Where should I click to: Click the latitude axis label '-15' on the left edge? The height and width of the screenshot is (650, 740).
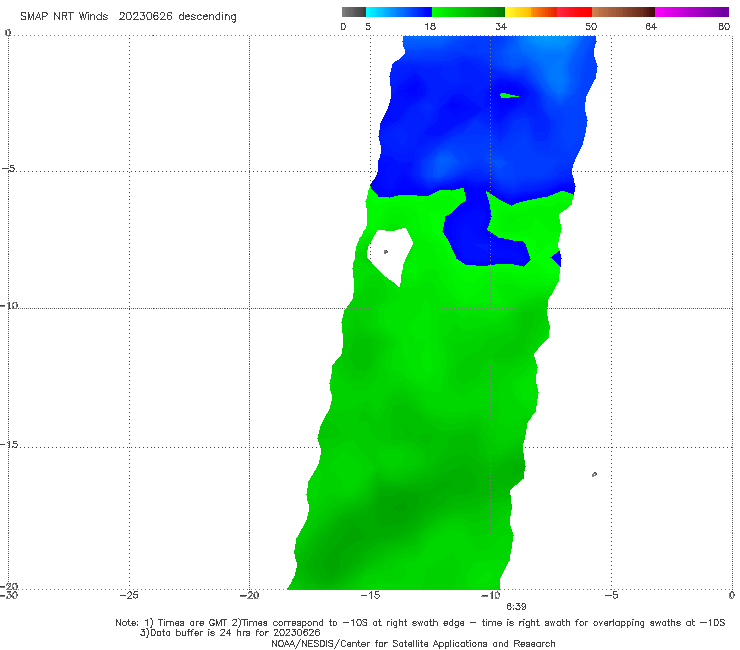(x=9, y=445)
